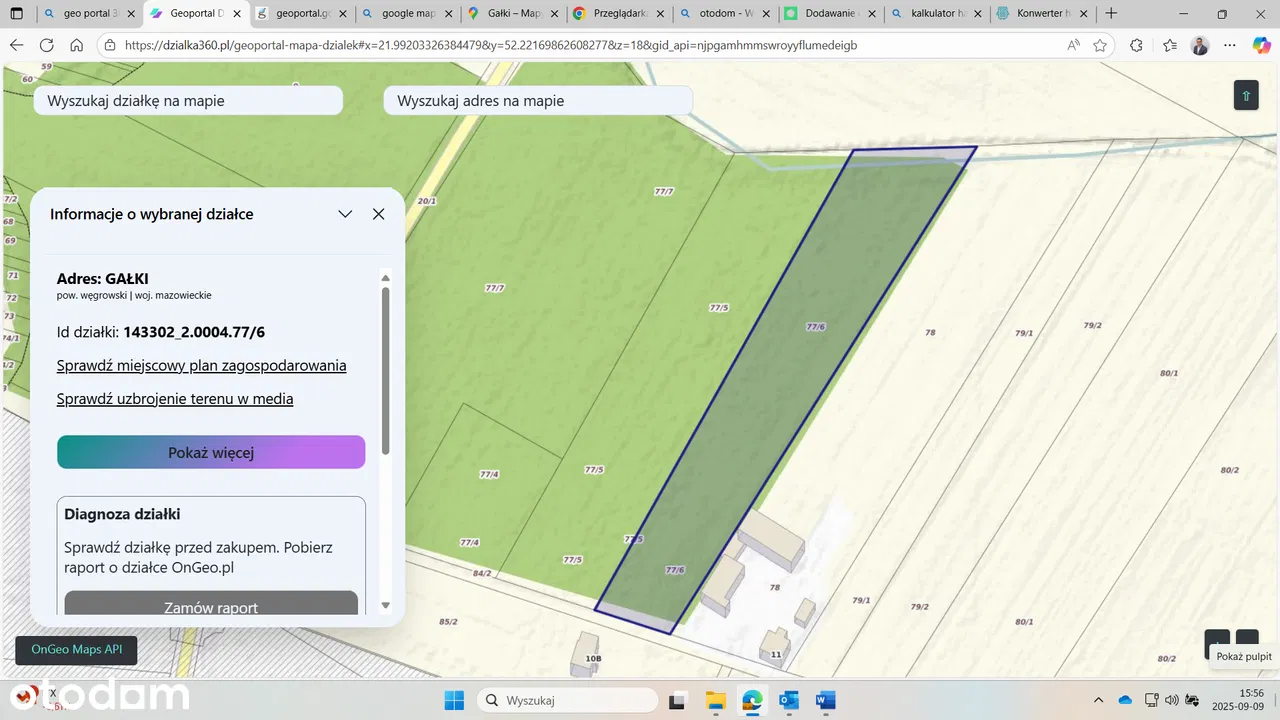1280x720 pixels.
Task: Refresh the page with the reload icon
Action: (46, 46)
